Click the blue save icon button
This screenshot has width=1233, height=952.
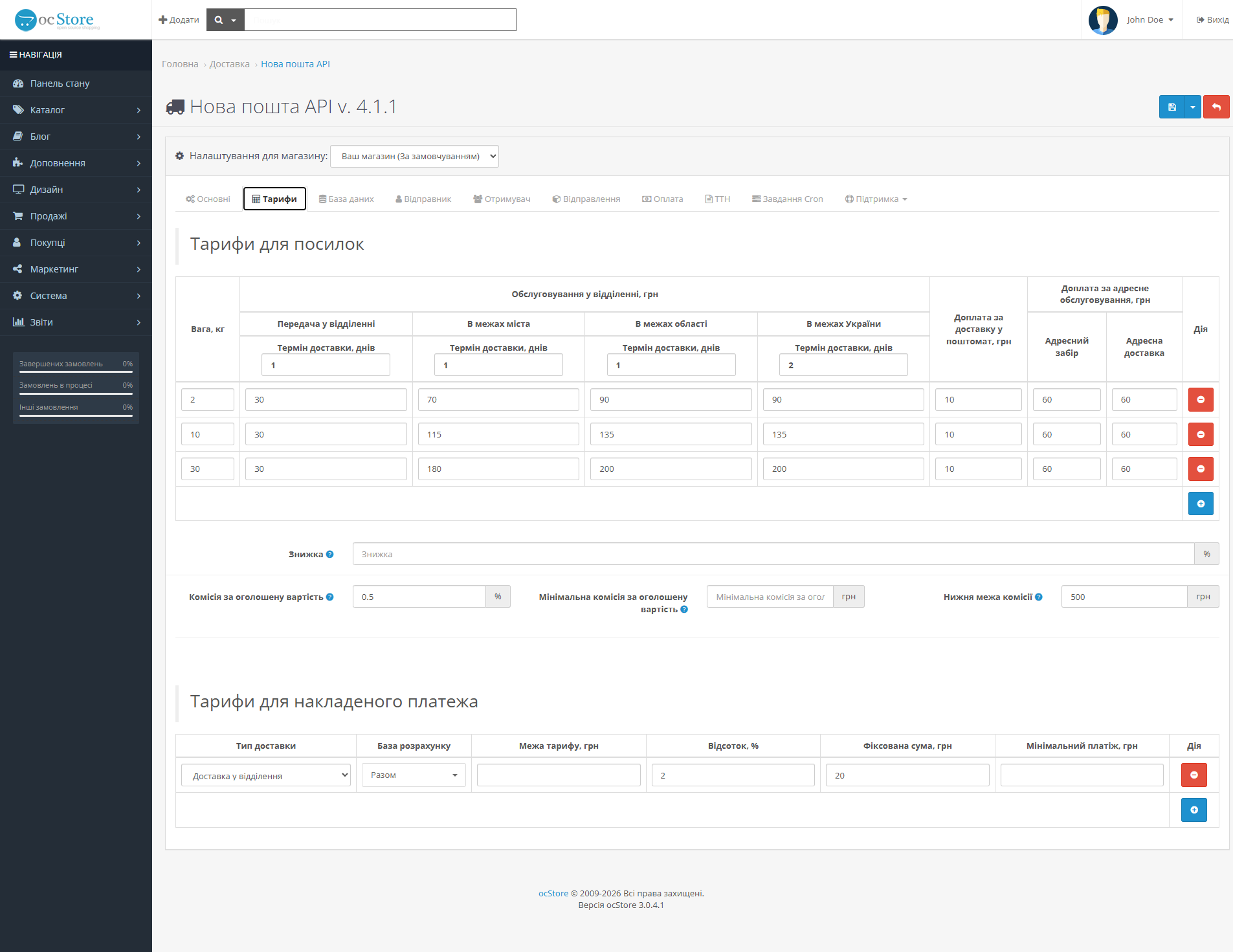click(x=1172, y=107)
